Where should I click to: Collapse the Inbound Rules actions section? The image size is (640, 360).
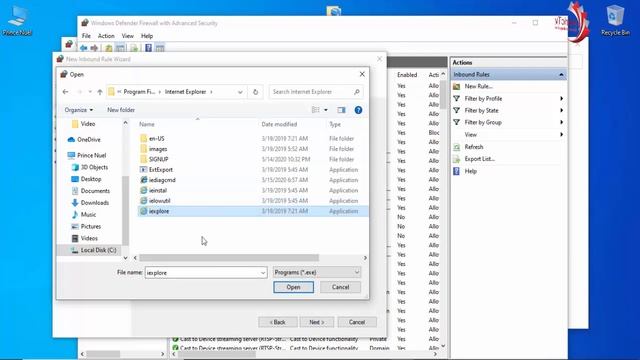point(561,75)
